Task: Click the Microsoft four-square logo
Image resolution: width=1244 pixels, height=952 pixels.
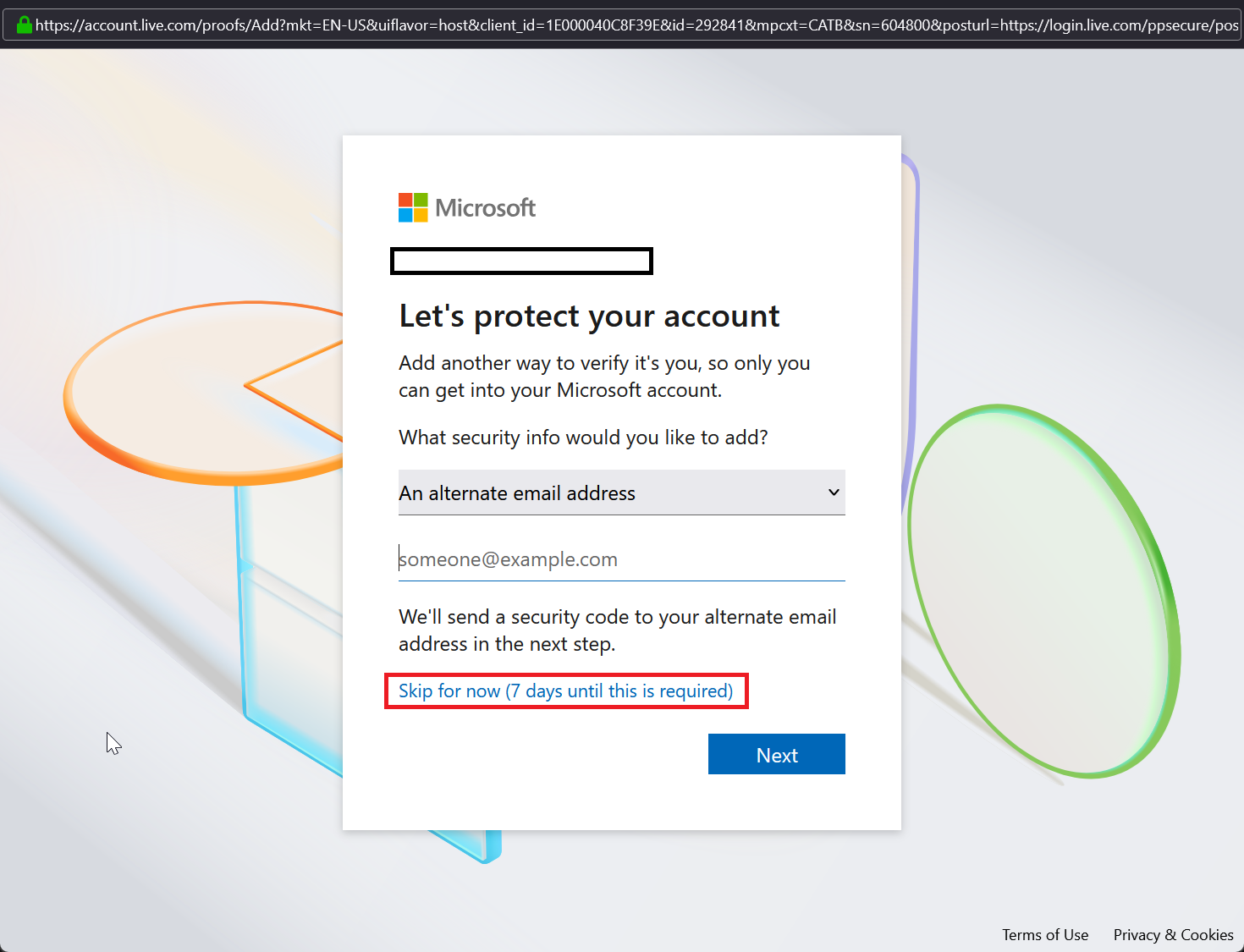Action: (413, 207)
